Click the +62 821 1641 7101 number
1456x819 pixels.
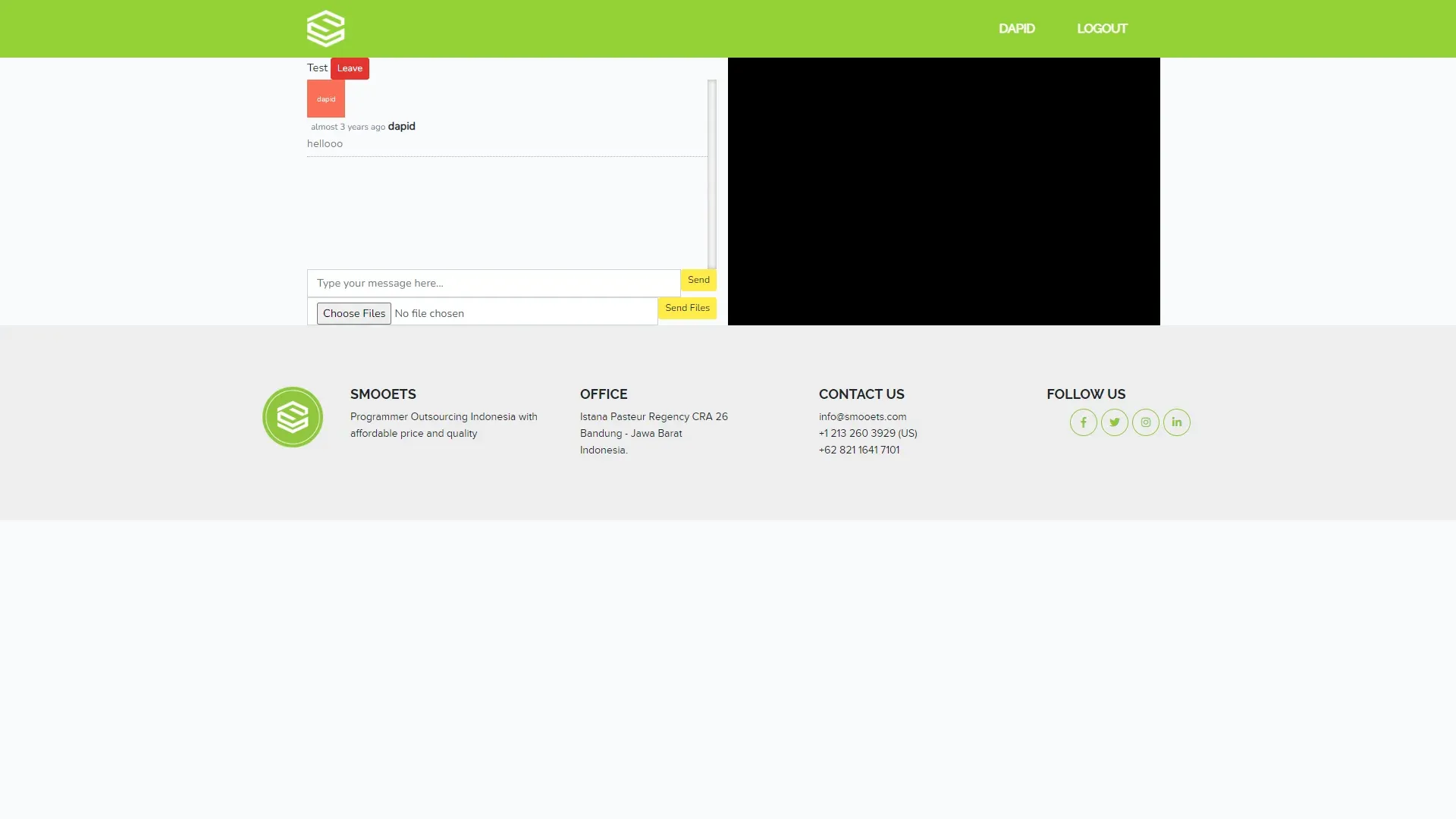click(x=858, y=450)
